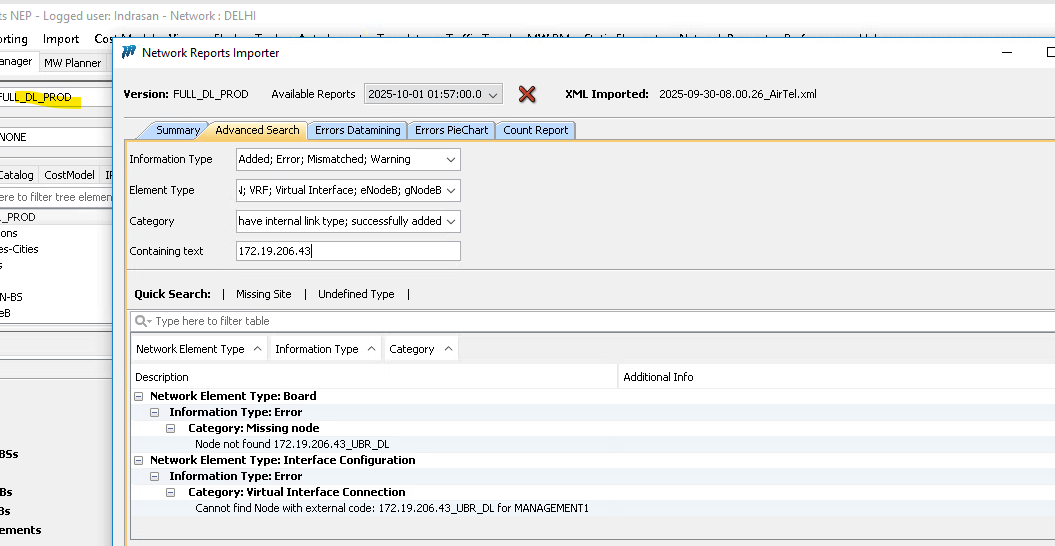1055x546 pixels.
Task: Switch to the Errors PieChart tab
Action: (x=451, y=130)
